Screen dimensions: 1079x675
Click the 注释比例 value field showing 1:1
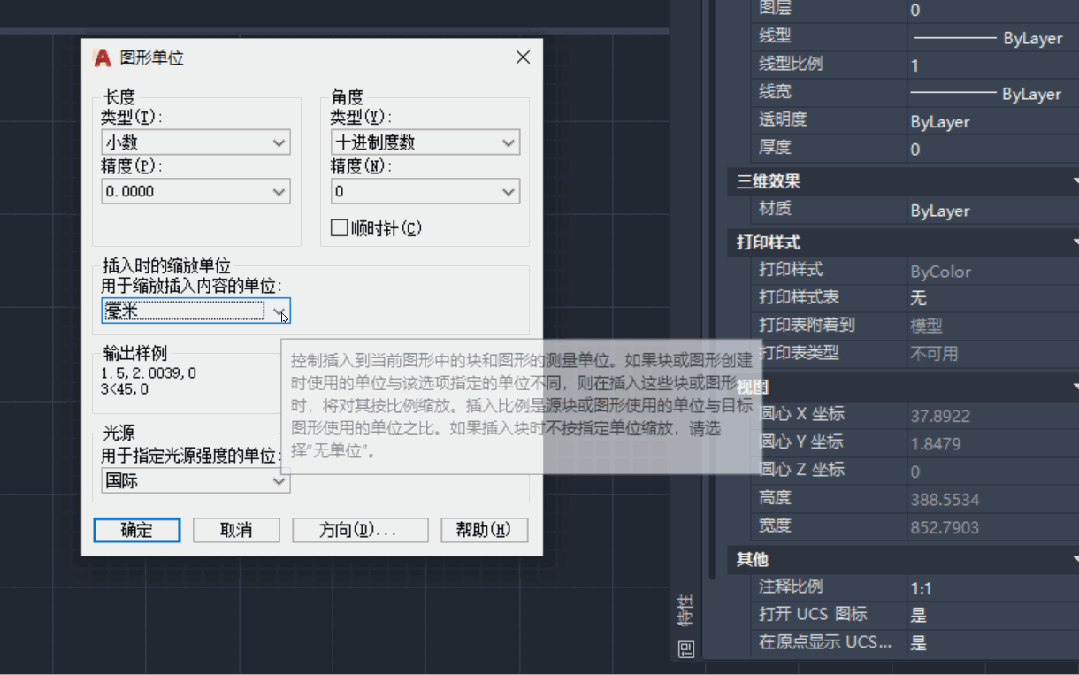coord(920,588)
